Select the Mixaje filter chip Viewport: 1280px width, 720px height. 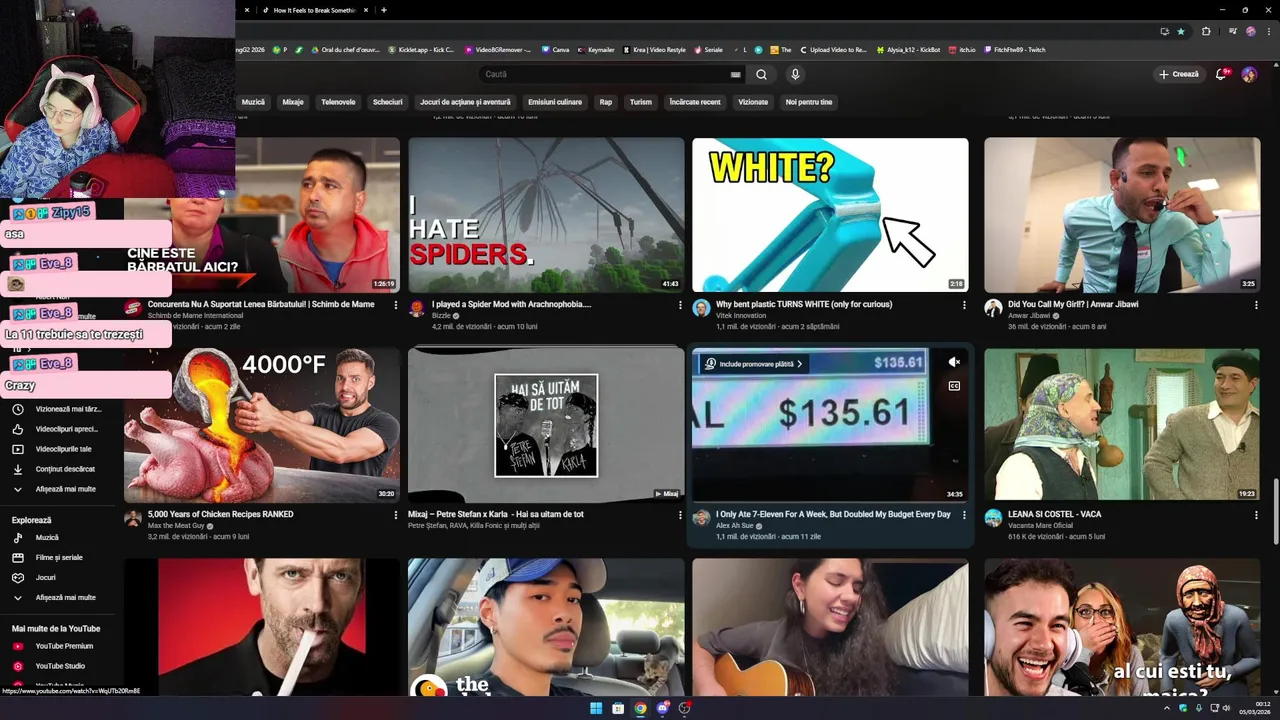tap(292, 102)
